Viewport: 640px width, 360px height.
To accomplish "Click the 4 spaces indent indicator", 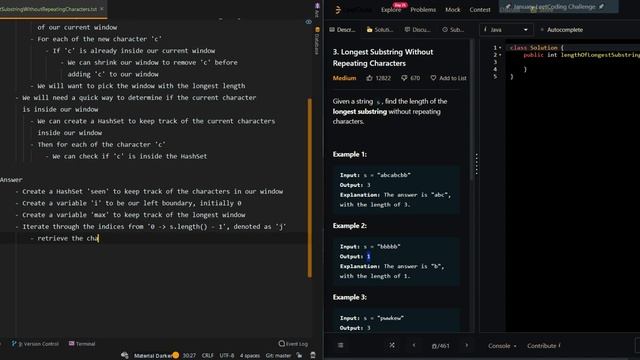I will [250, 356].
